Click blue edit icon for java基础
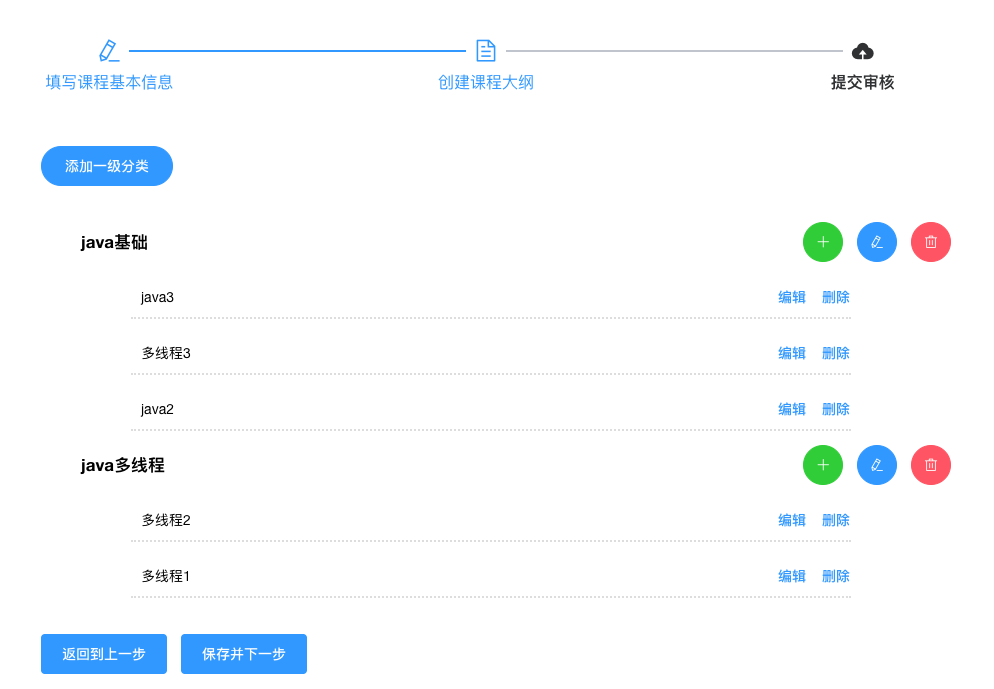 click(876, 242)
